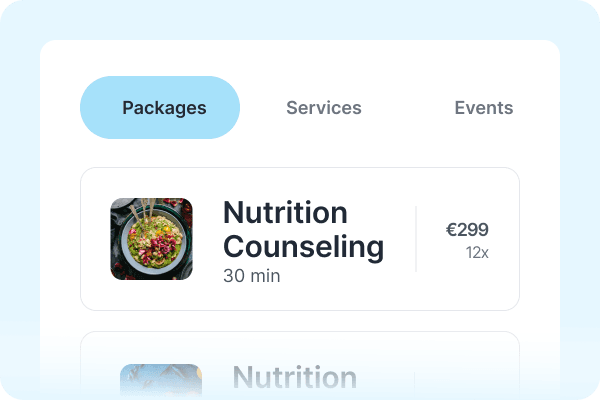Screen dimensions: 600x400
Task: Click empty space right of 30 min label
Action: (340, 276)
